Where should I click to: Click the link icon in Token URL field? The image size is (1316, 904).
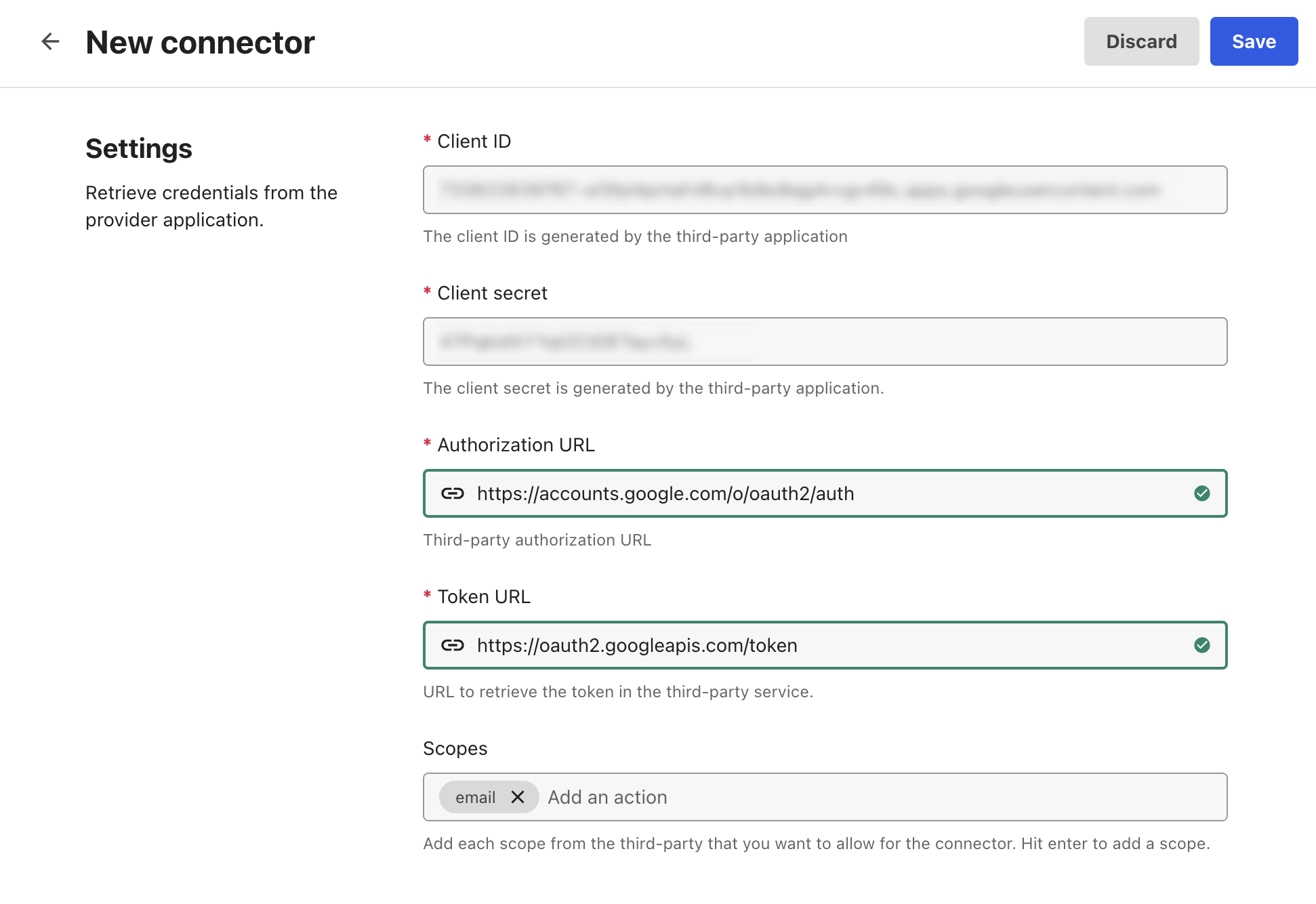pyautogui.click(x=453, y=645)
